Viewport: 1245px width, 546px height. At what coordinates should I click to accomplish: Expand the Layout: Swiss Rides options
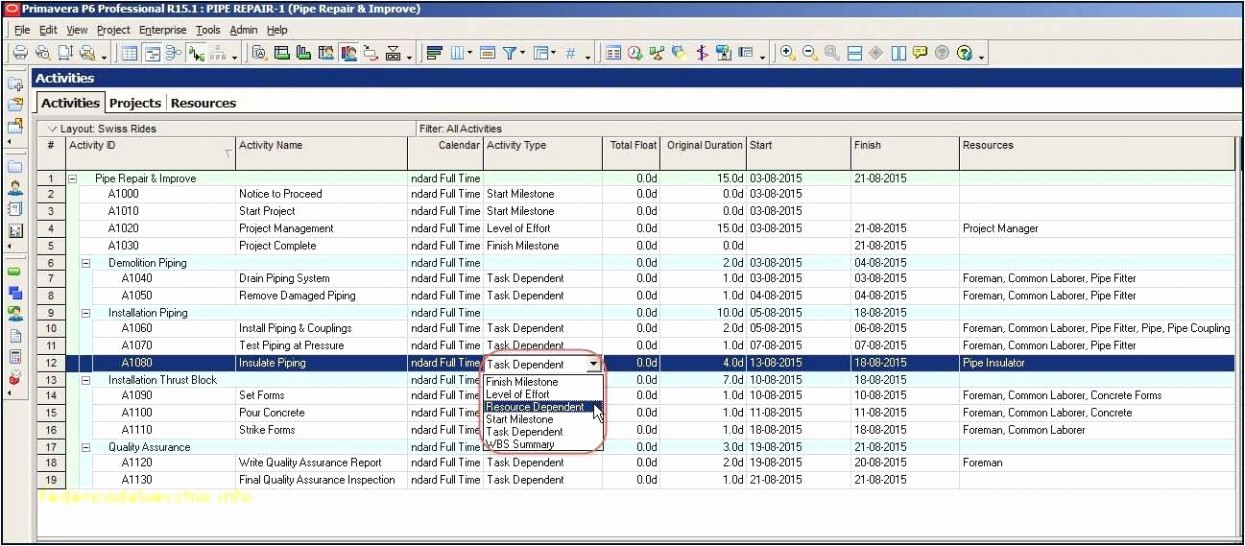(x=53, y=129)
